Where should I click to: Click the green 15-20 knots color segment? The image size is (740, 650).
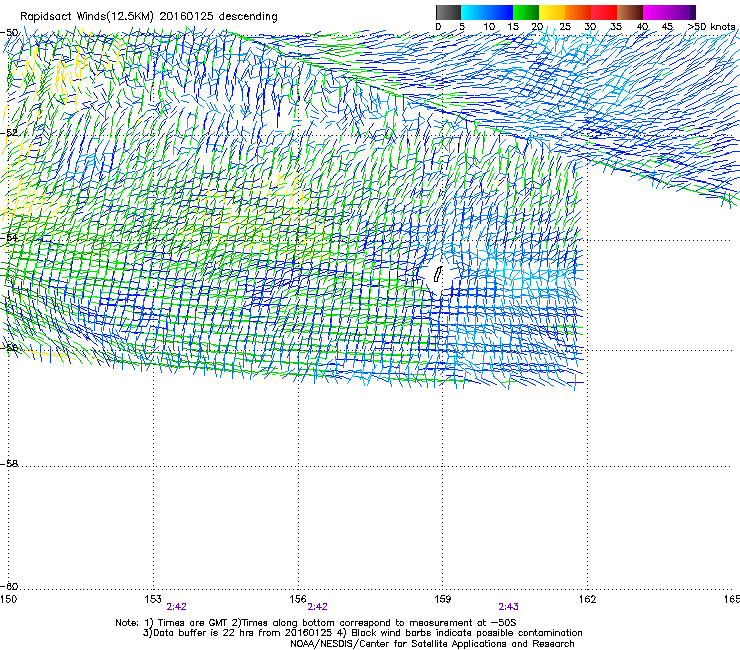(526, 12)
